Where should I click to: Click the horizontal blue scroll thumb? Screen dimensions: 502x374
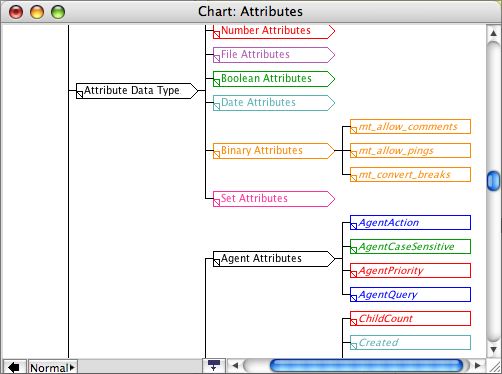[x=366, y=366]
